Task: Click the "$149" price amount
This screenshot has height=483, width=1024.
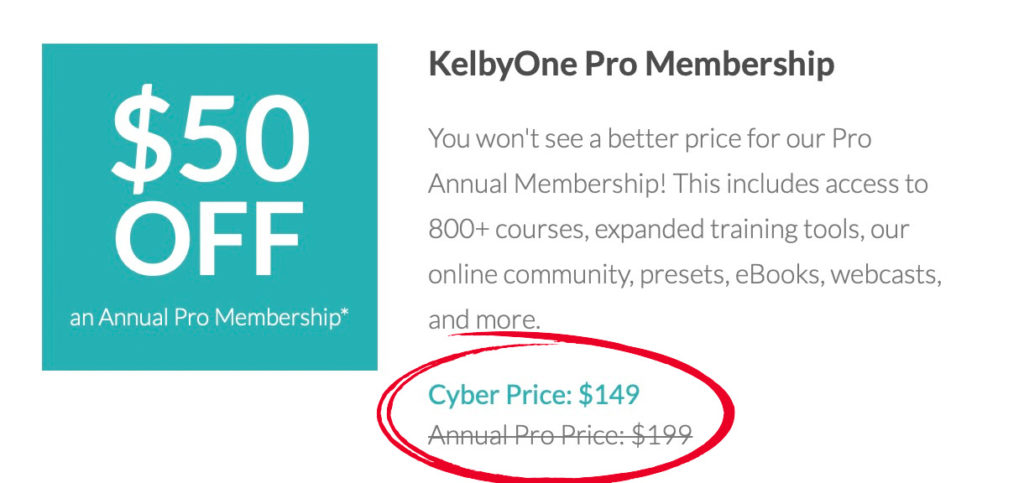Action: [609, 395]
